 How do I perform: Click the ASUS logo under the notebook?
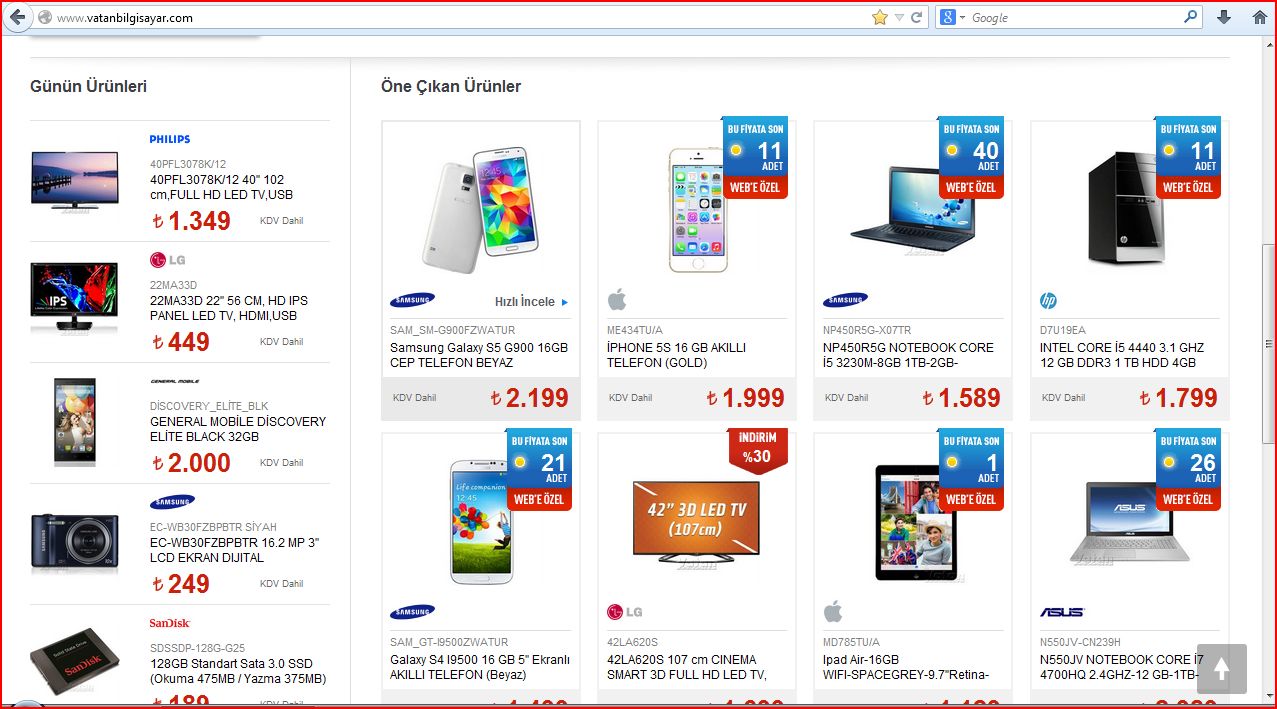[x=1061, y=612]
